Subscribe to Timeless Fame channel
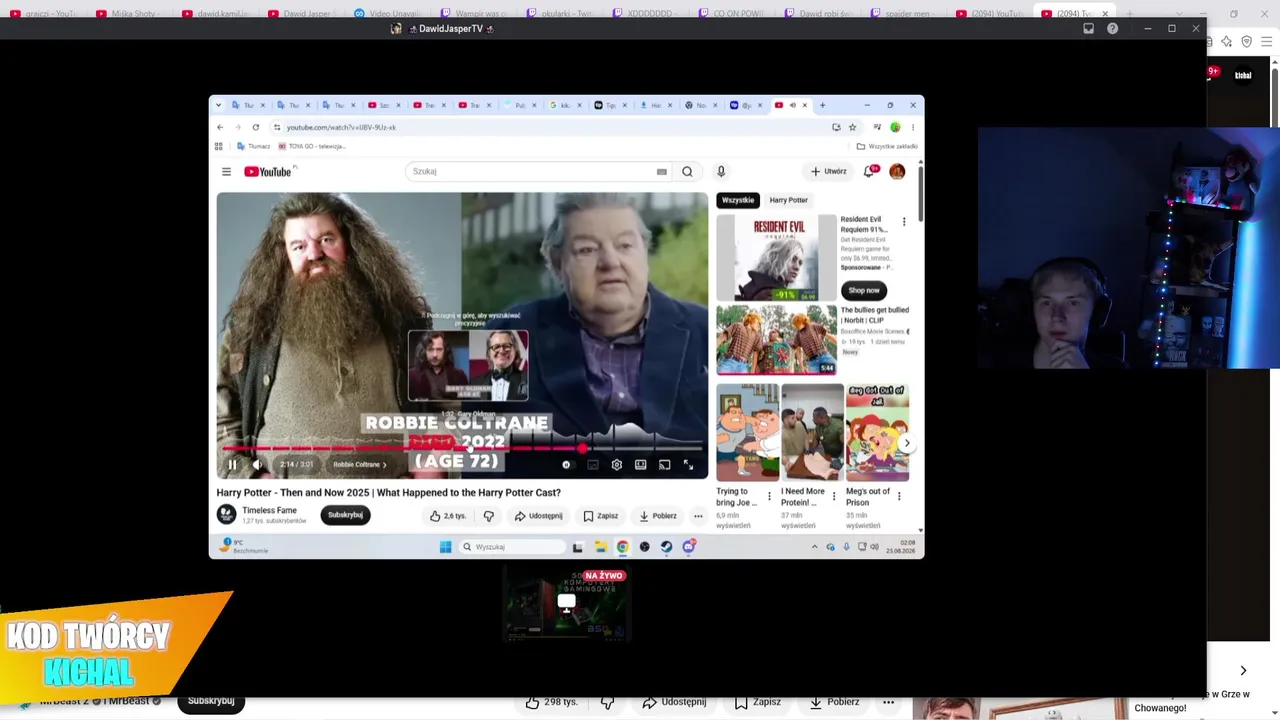The height and width of the screenshot is (720, 1280). point(345,515)
